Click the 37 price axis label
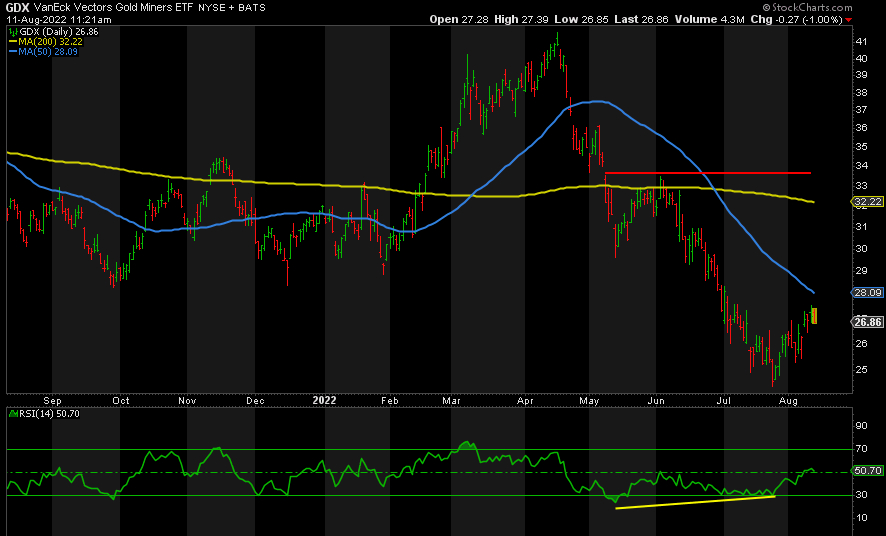 pyautogui.click(x=862, y=109)
